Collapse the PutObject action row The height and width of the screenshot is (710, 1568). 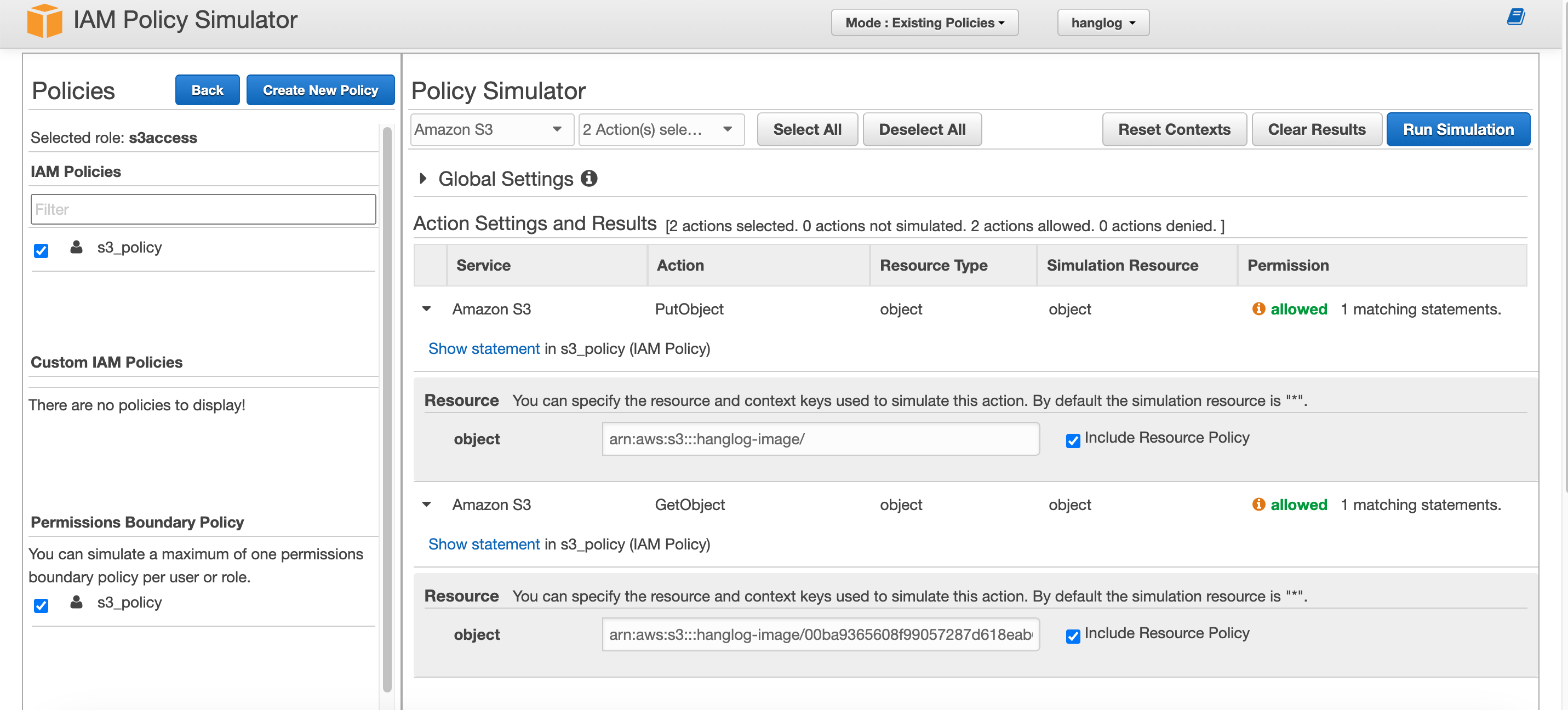pos(427,309)
